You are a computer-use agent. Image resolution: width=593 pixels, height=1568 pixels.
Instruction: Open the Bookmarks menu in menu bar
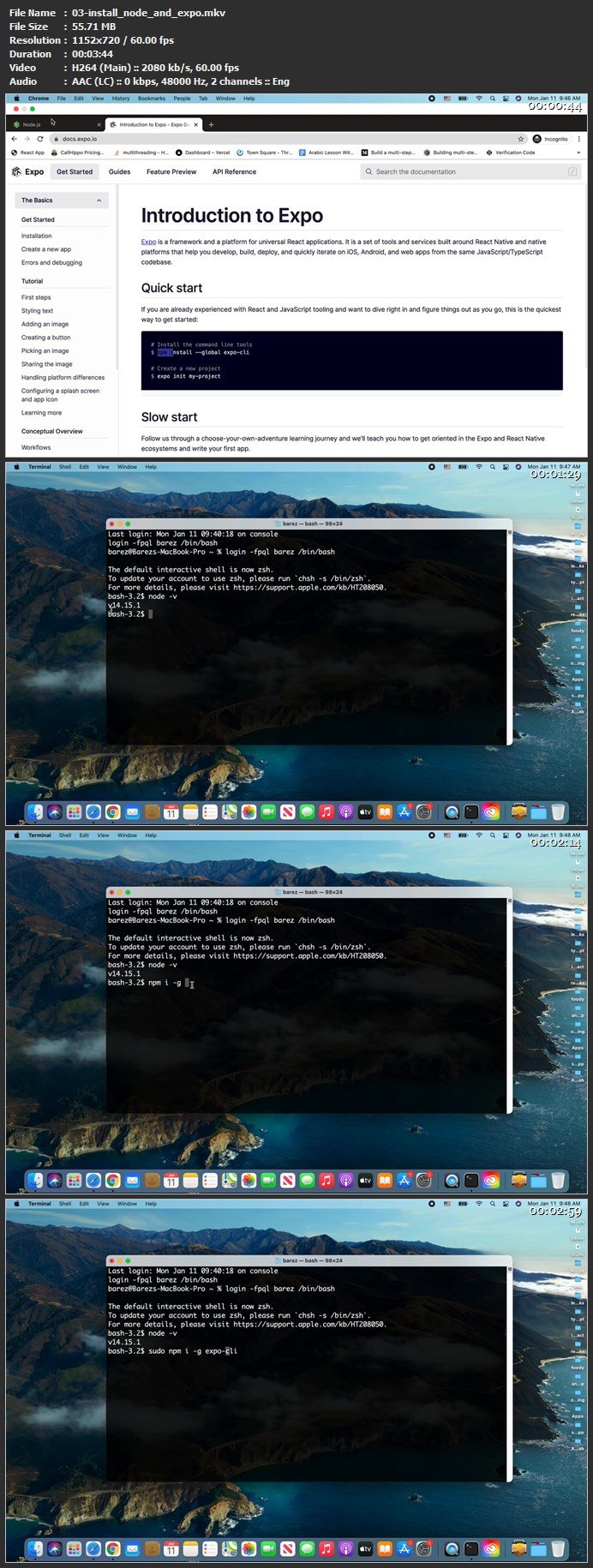(152, 99)
